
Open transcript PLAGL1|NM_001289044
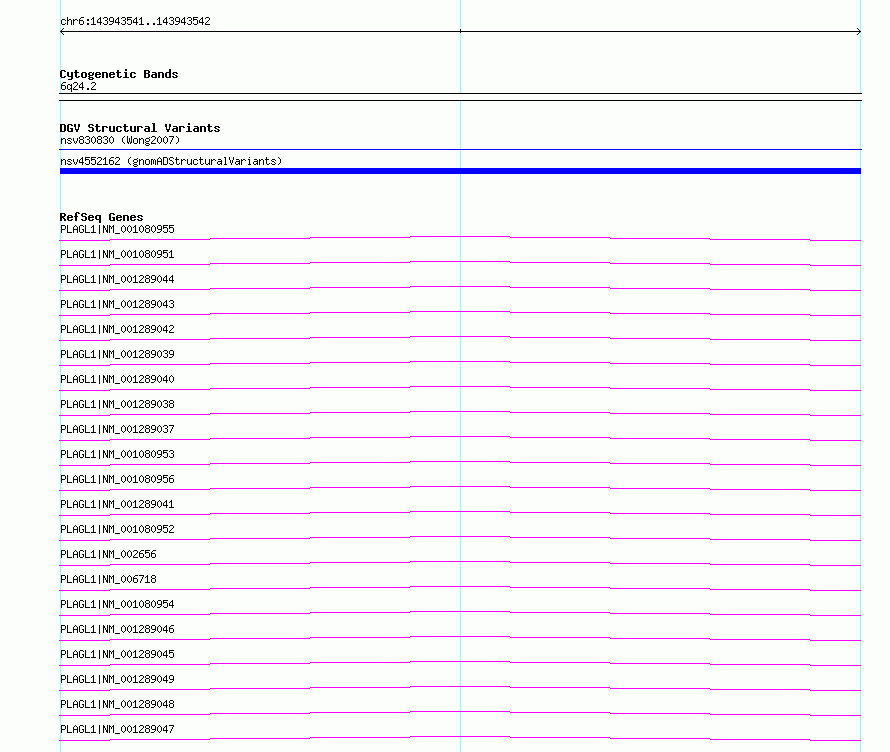[117, 279]
